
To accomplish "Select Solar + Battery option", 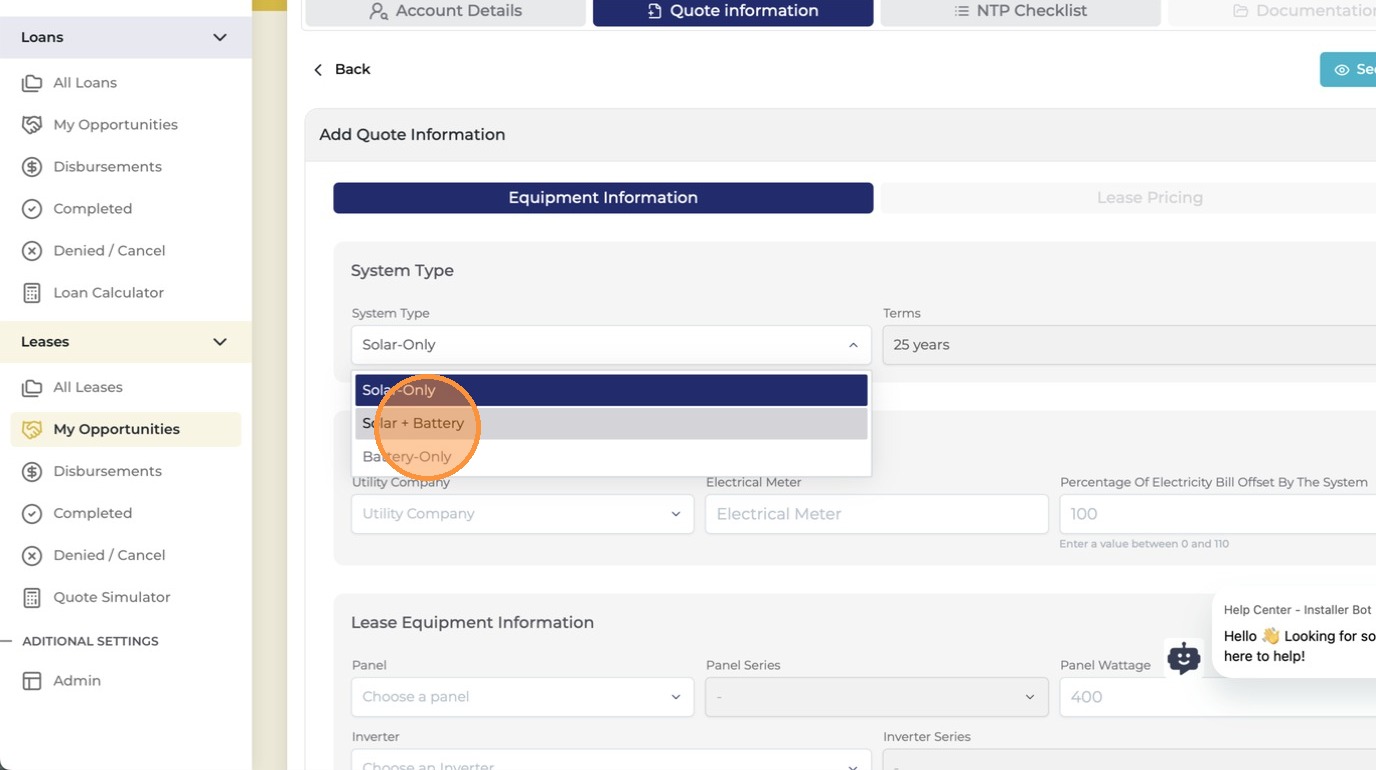I will click(611, 423).
